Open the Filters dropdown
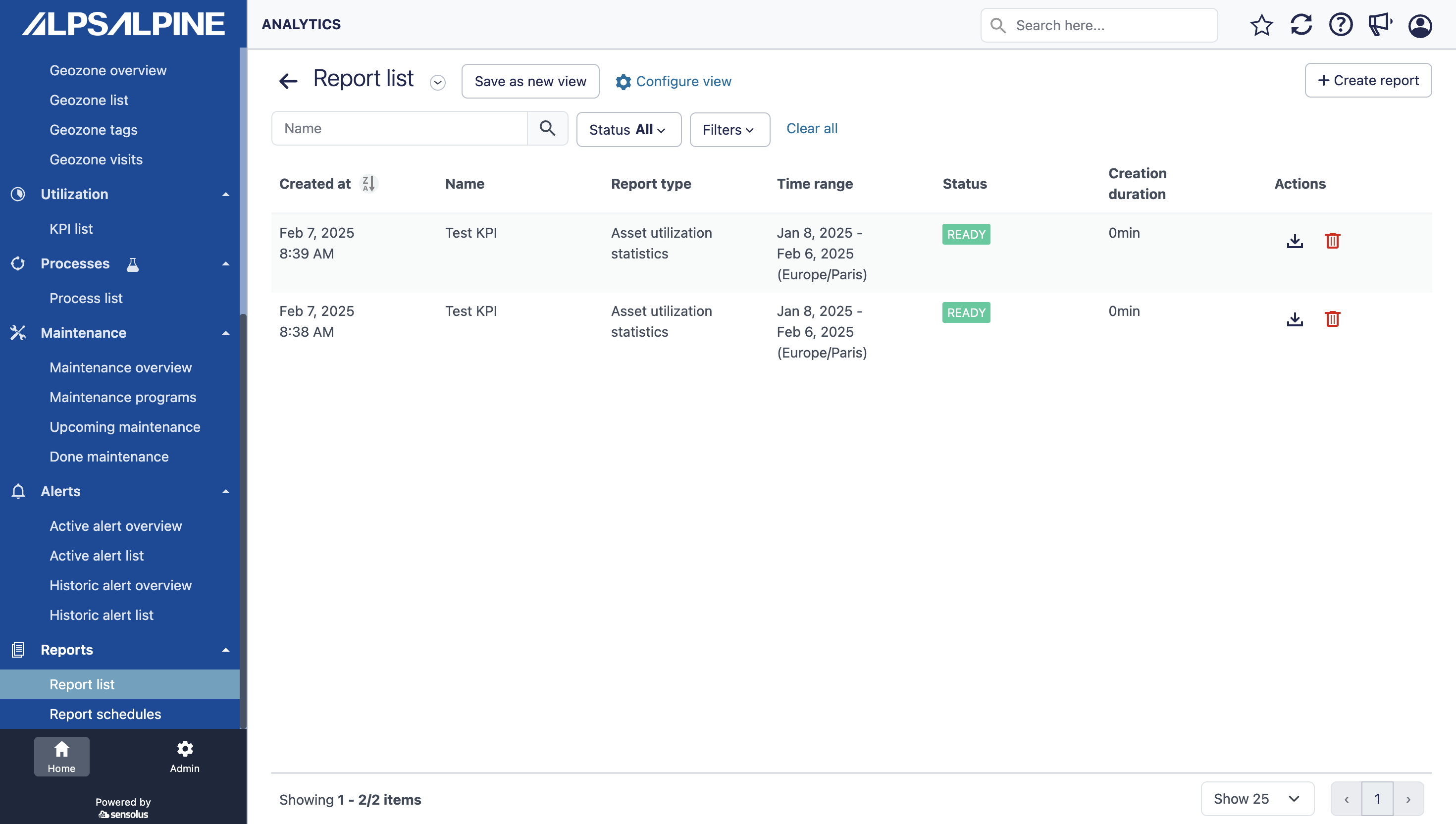 pos(729,130)
